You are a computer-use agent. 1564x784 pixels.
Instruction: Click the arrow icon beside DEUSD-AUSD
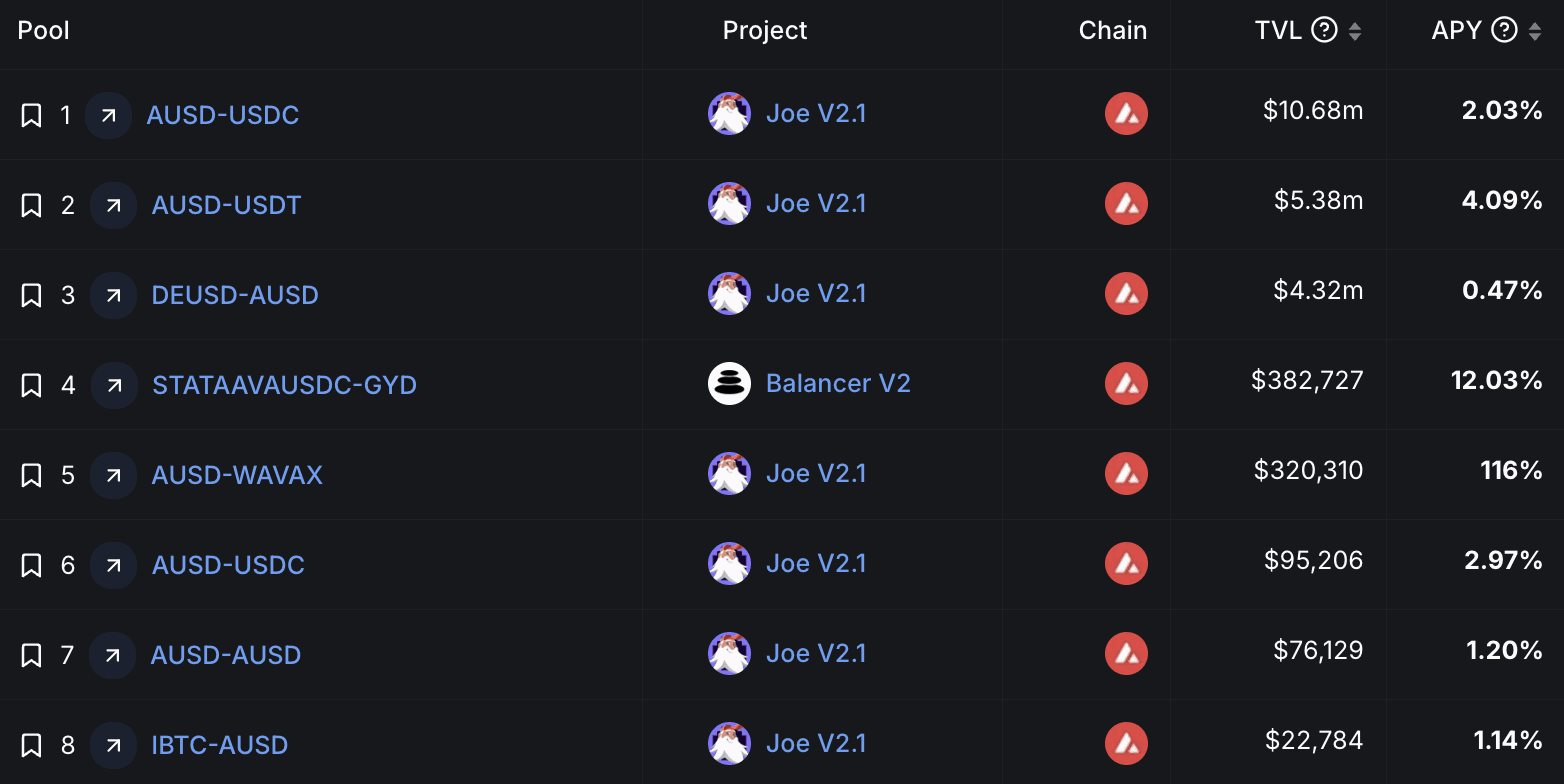point(113,295)
